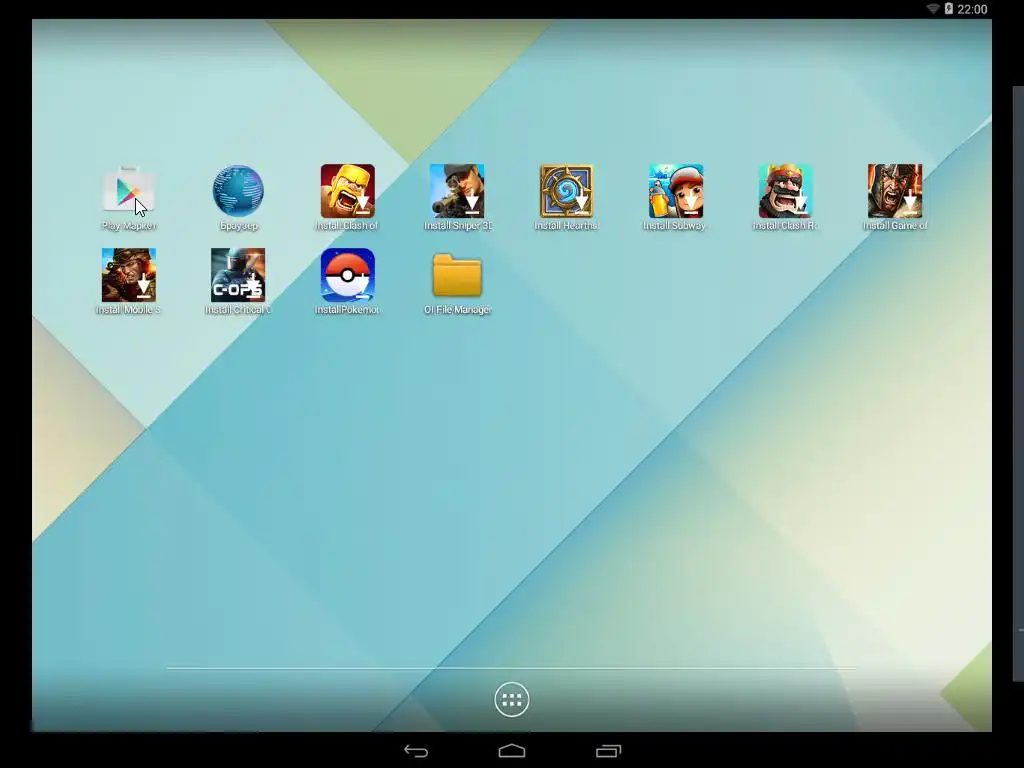
Task: Select the Install Hearthstone icon
Action: [x=566, y=191]
